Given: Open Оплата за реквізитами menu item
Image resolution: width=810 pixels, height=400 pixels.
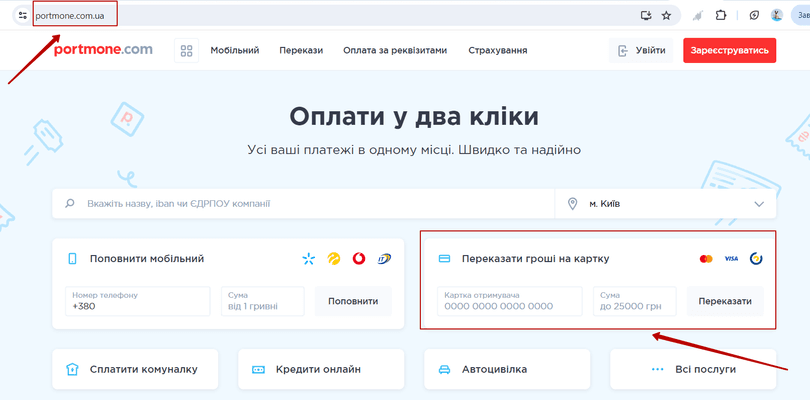Looking at the screenshot, I should (395, 51).
